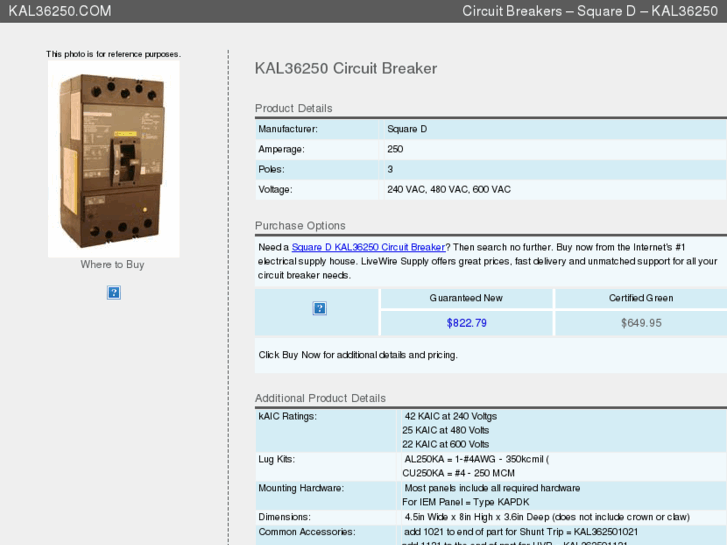Click the This photo is for reference purposes note
Image resolution: width=727 pixels, height=545 pixels.
click(x=113, y=54)
